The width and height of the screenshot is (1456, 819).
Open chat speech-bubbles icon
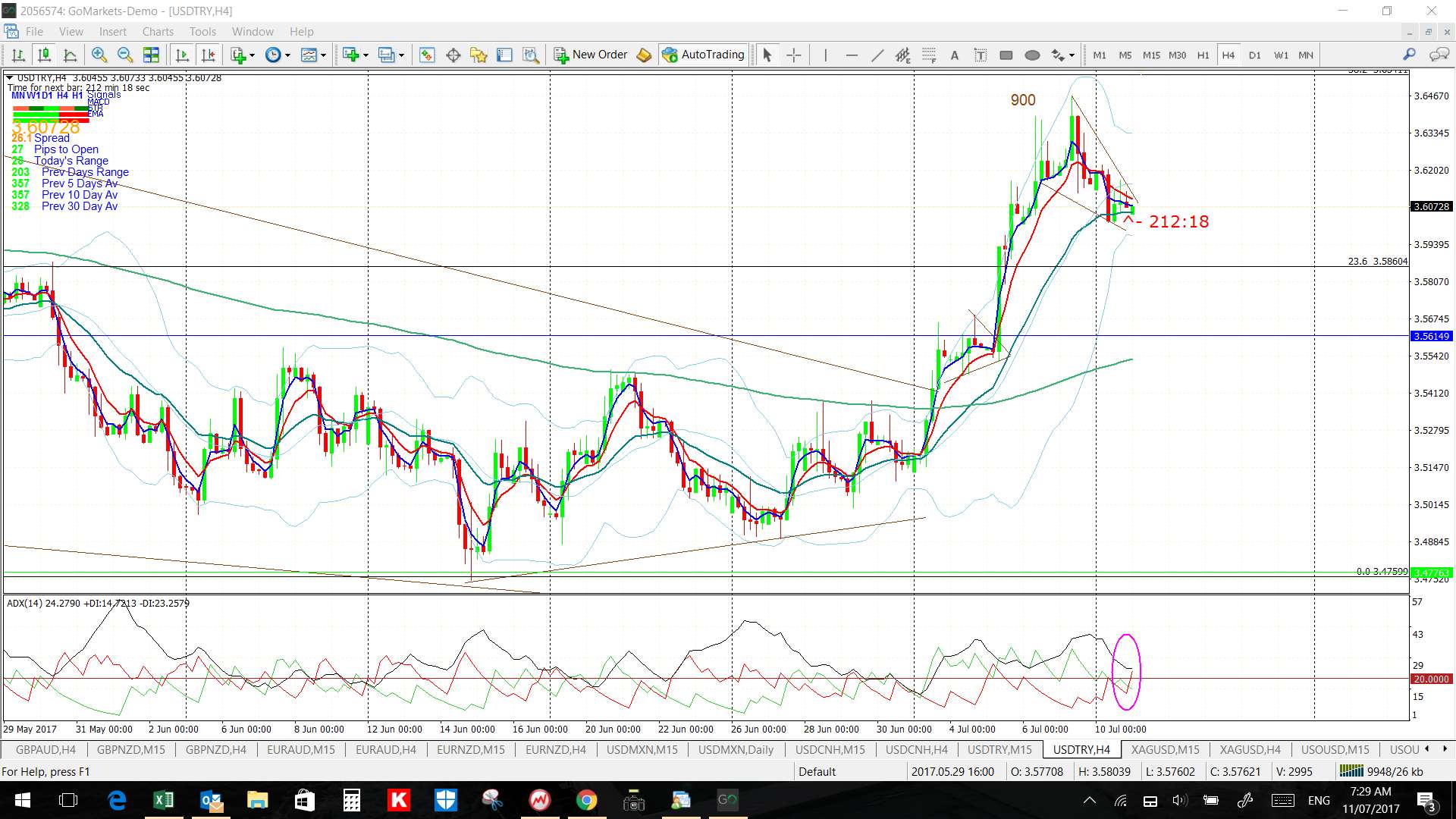pos(1439,55)
